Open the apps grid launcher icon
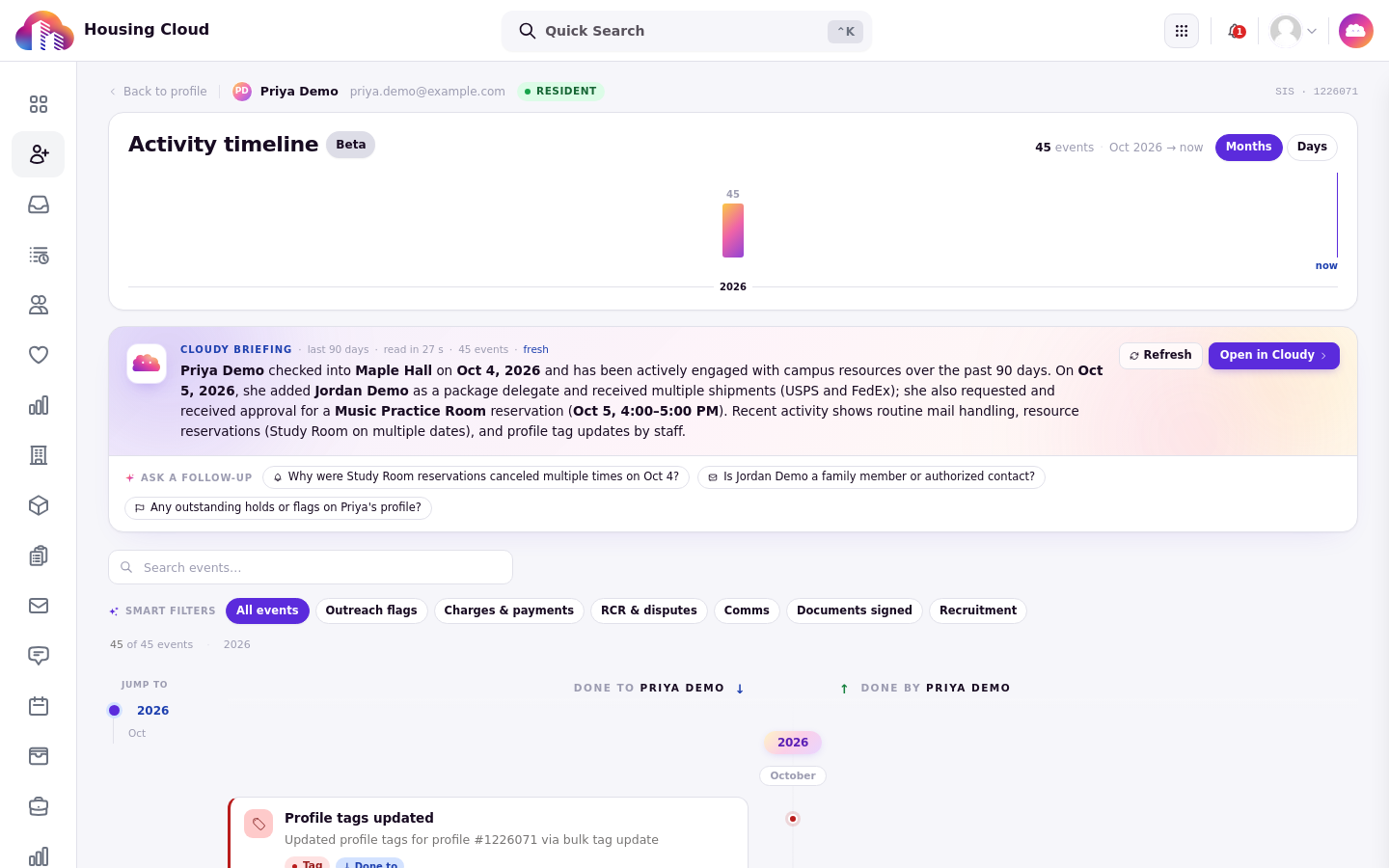 pos(1182,31)
